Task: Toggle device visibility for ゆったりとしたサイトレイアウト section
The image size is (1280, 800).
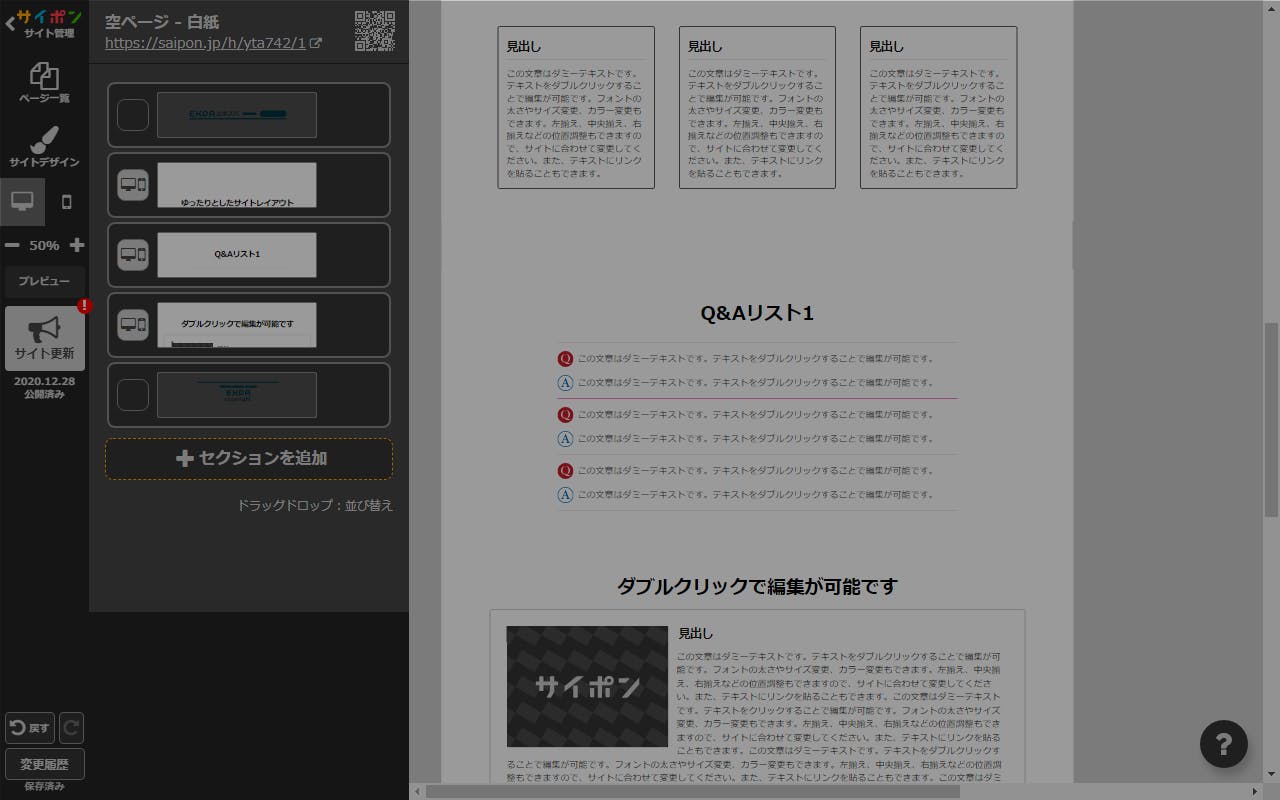Action: click(133, 185)
